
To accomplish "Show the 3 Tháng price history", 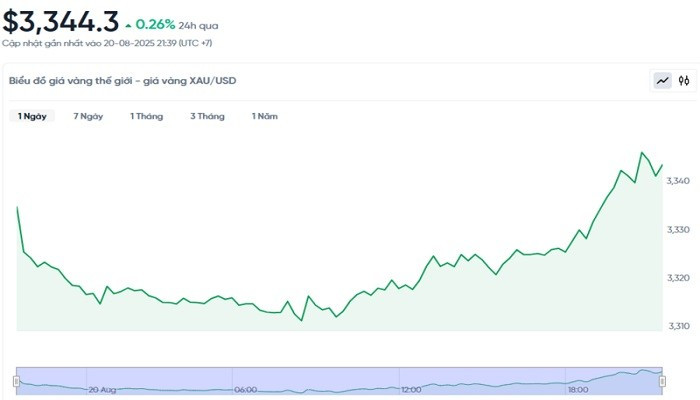I will point(207,117).
